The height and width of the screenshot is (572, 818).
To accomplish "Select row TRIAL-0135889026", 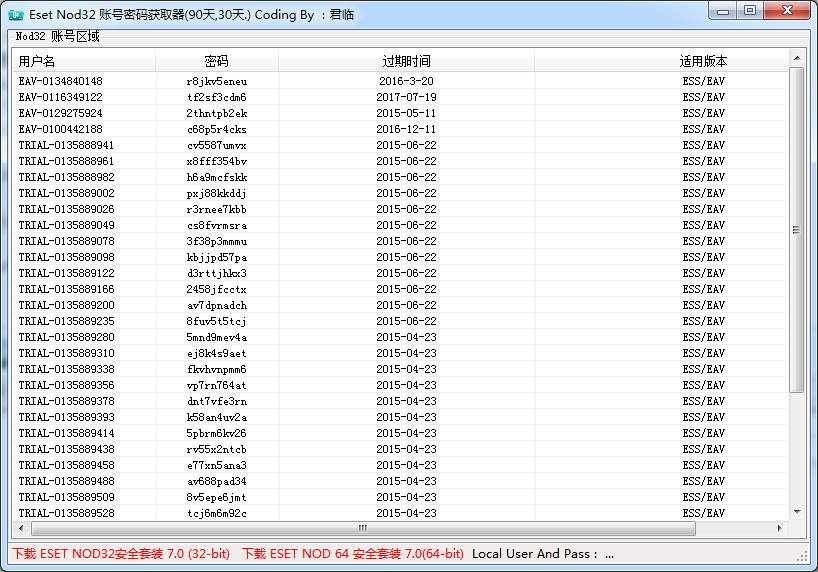I will (x=401, y=209).
